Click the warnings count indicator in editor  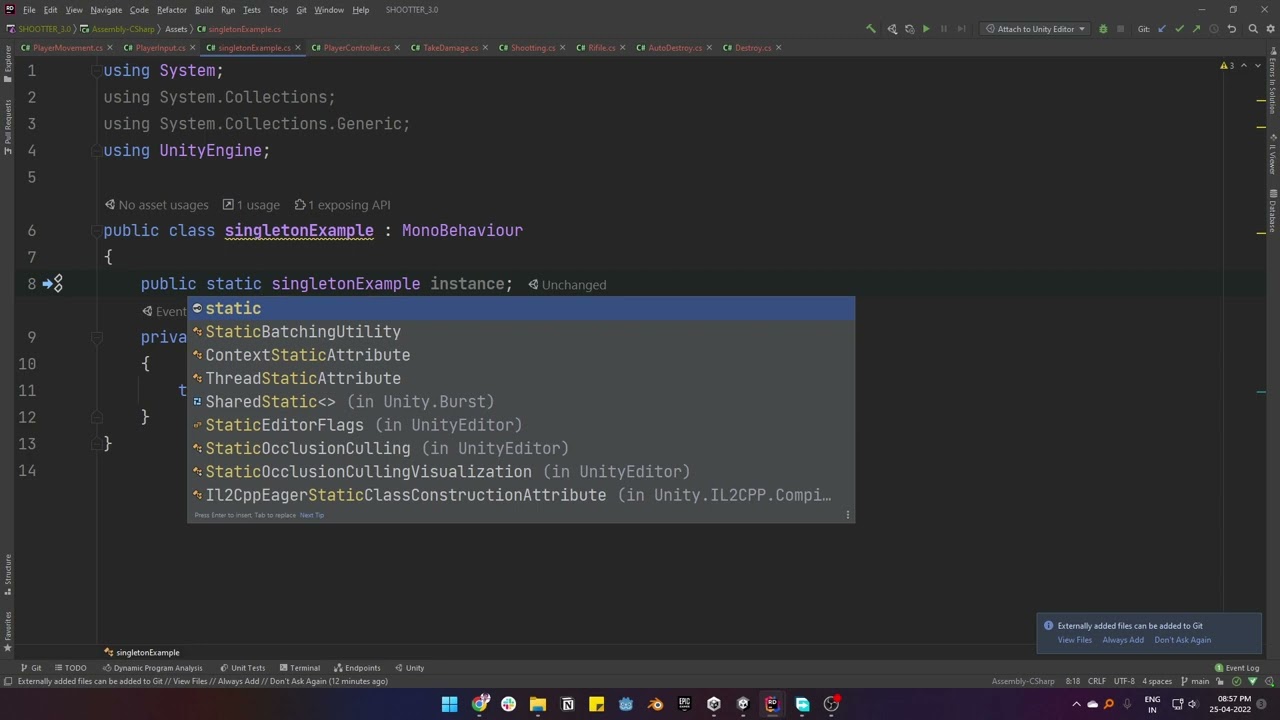[1227, 66]
